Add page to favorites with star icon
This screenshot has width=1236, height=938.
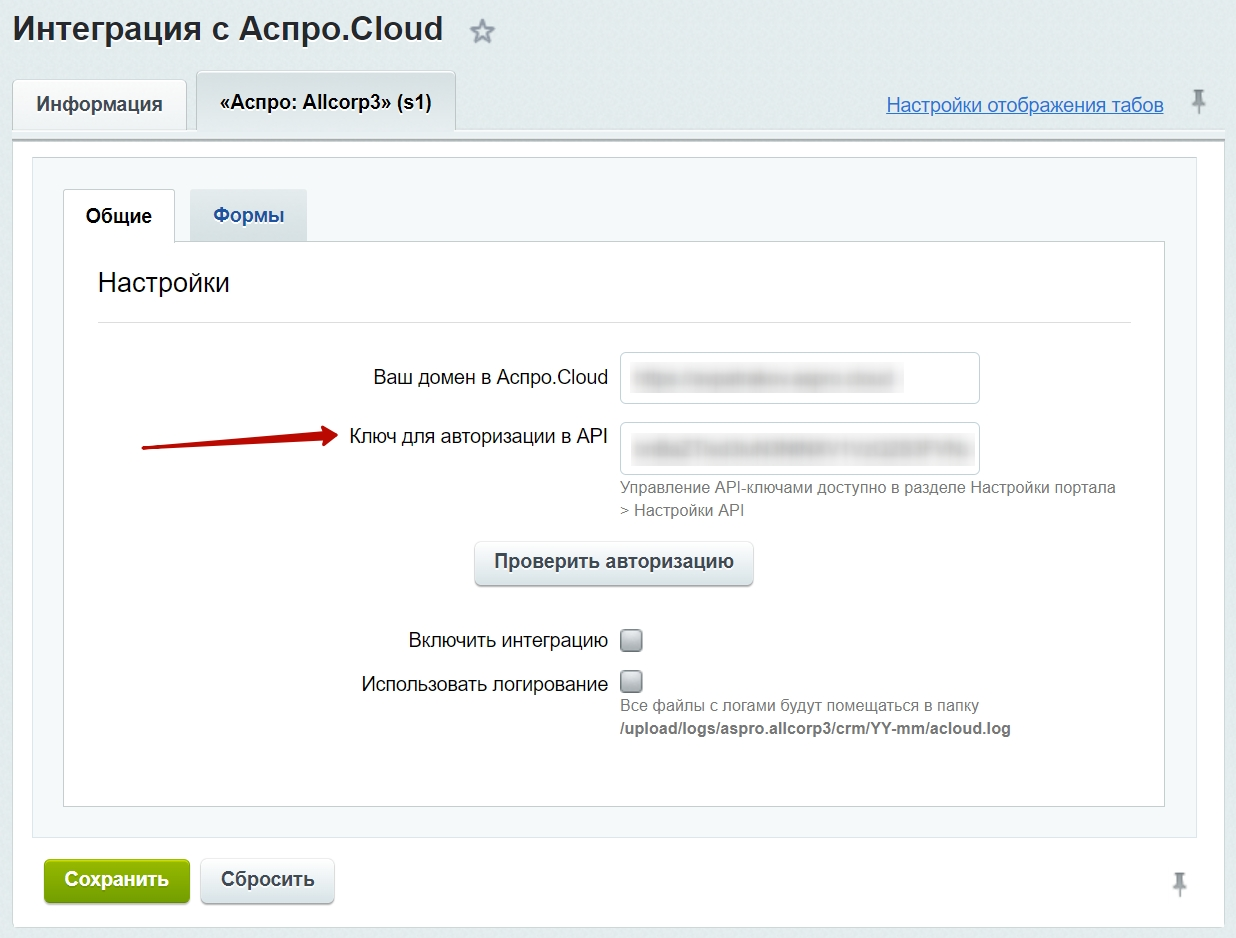click(x=483, y=32)
